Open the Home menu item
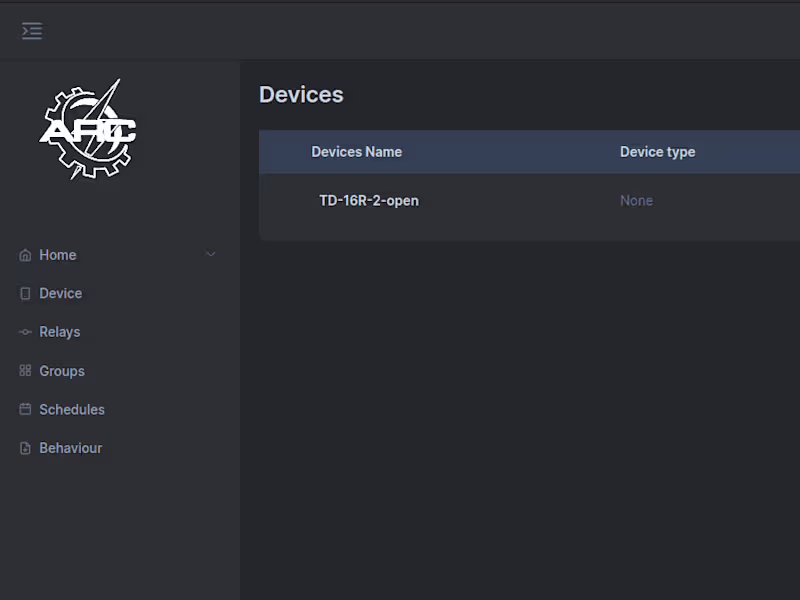The height and width of the screenshot is (600, 800). coord(58,255)
